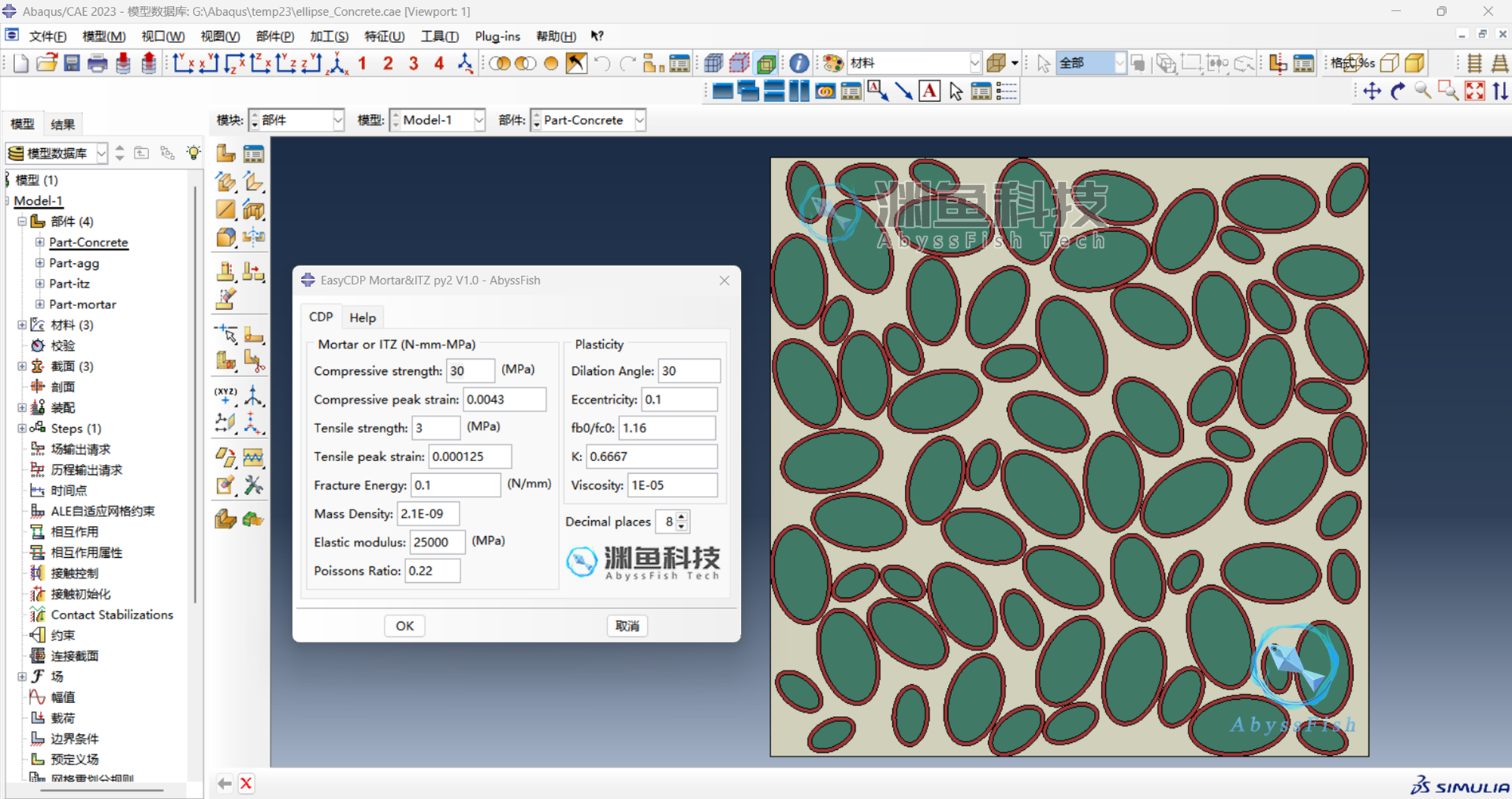Click the Print icon in toolbar
This screenshot has width=1512, height=799.
98,63
